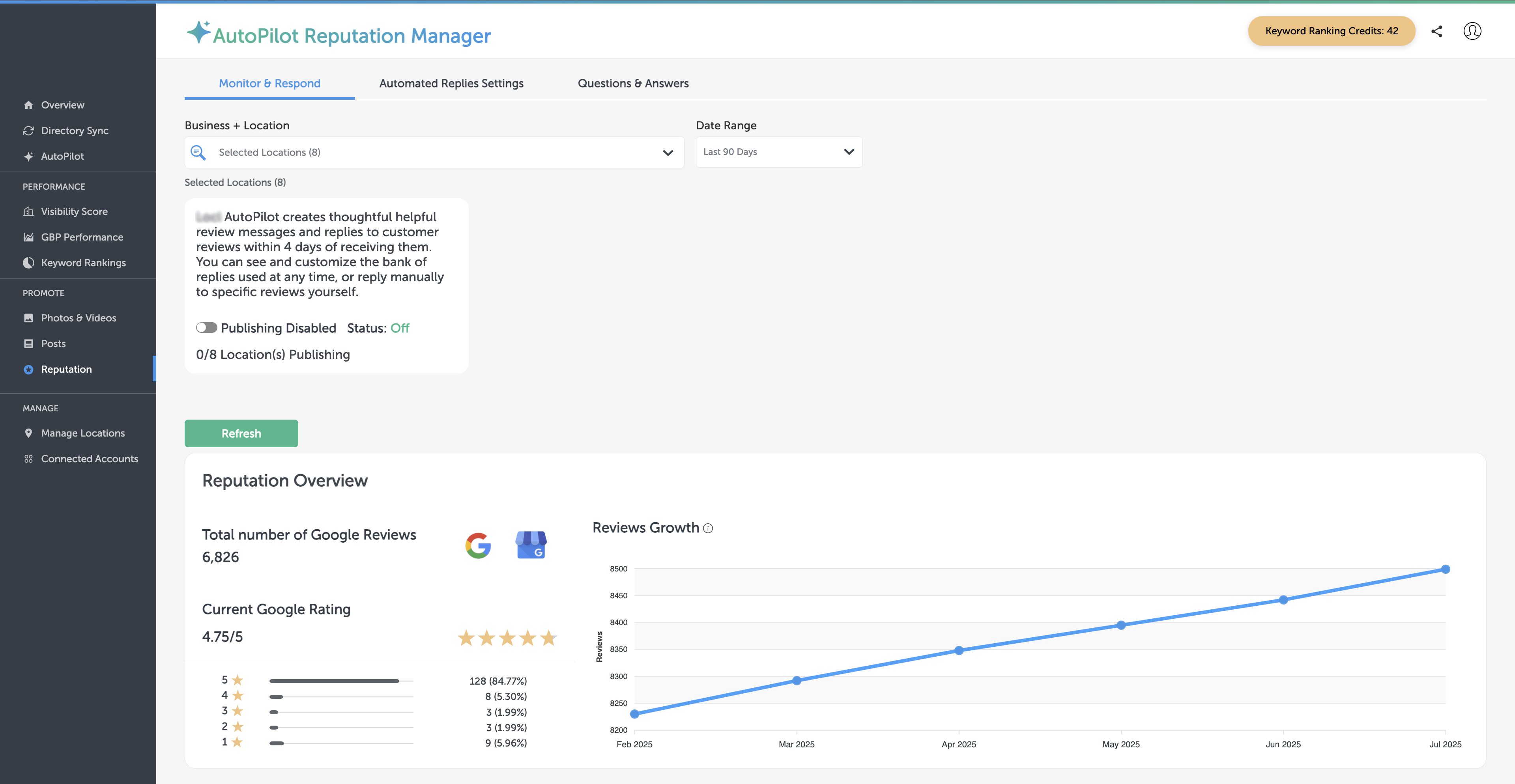Click the 3-star rating progress bar

[341, 712]
